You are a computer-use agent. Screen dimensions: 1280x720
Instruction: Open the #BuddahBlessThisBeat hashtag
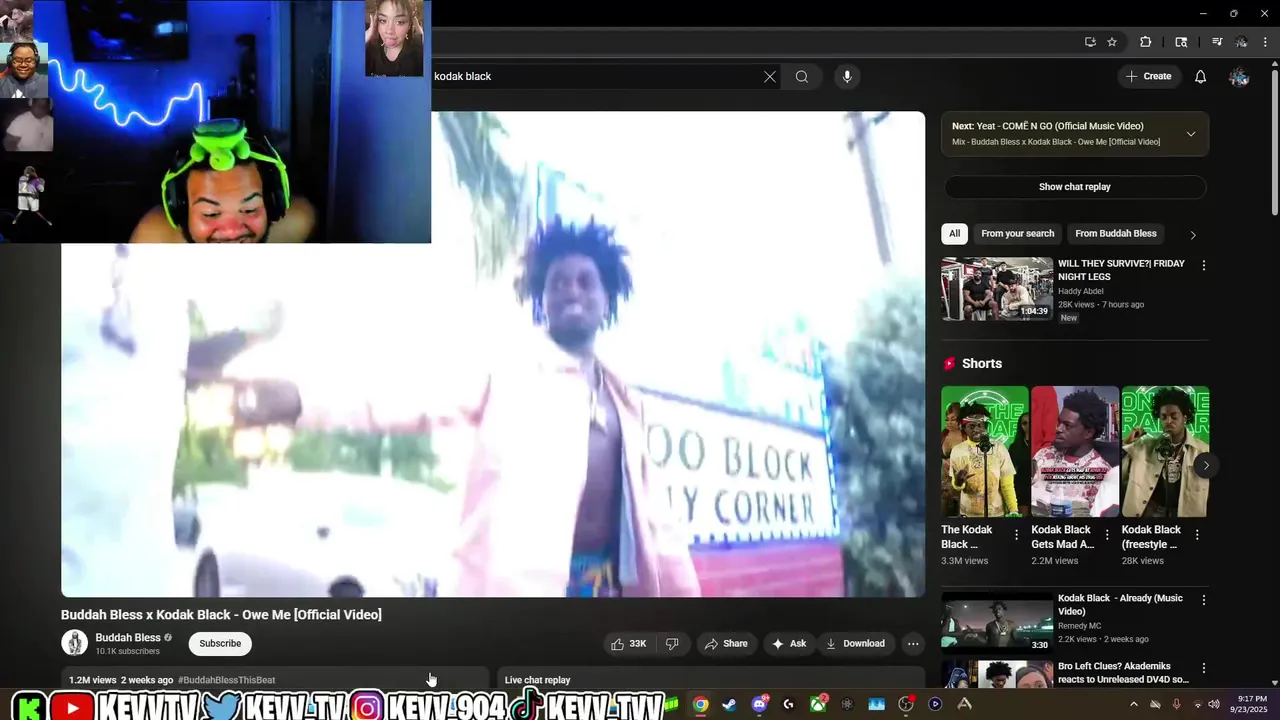click(227, 680)
